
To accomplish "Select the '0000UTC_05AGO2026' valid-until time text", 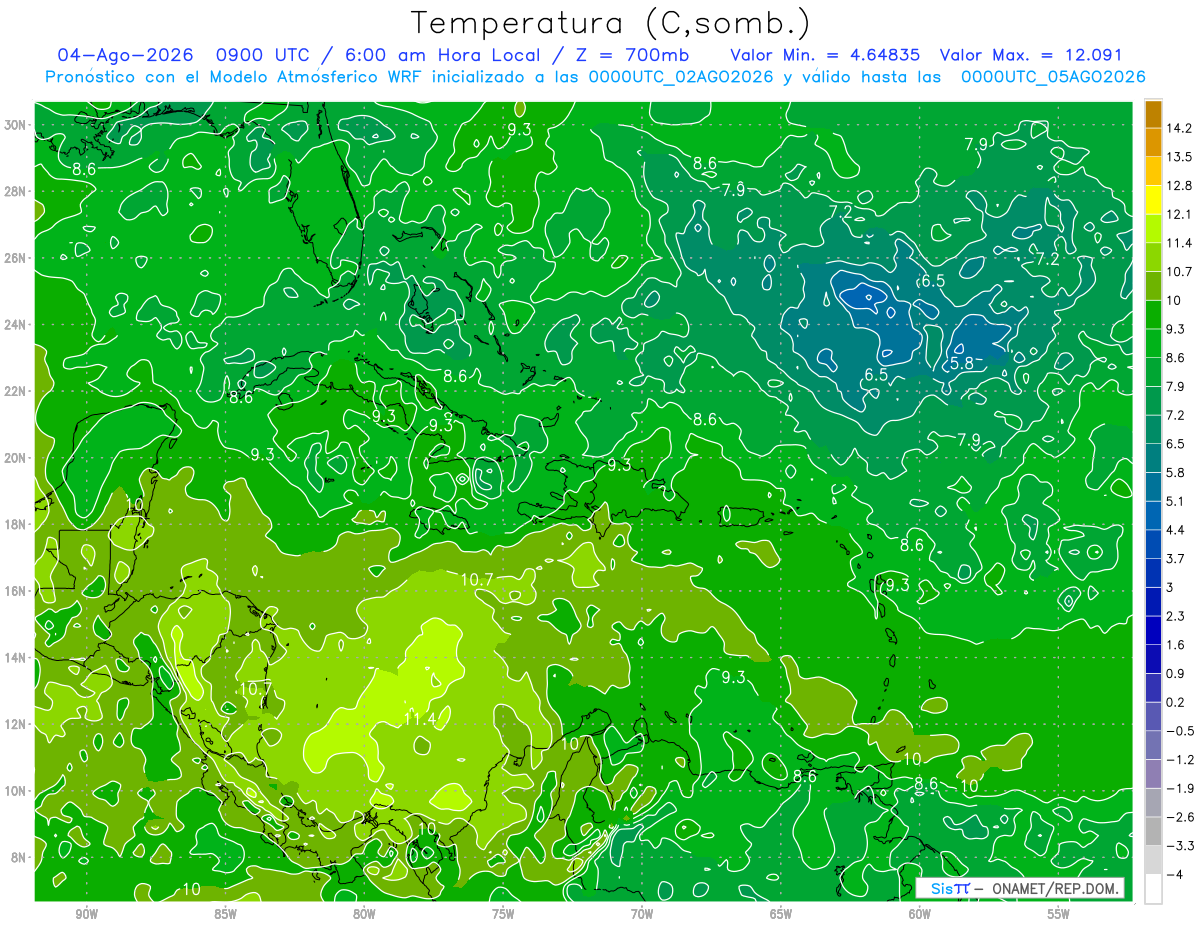I will 1053,77.
